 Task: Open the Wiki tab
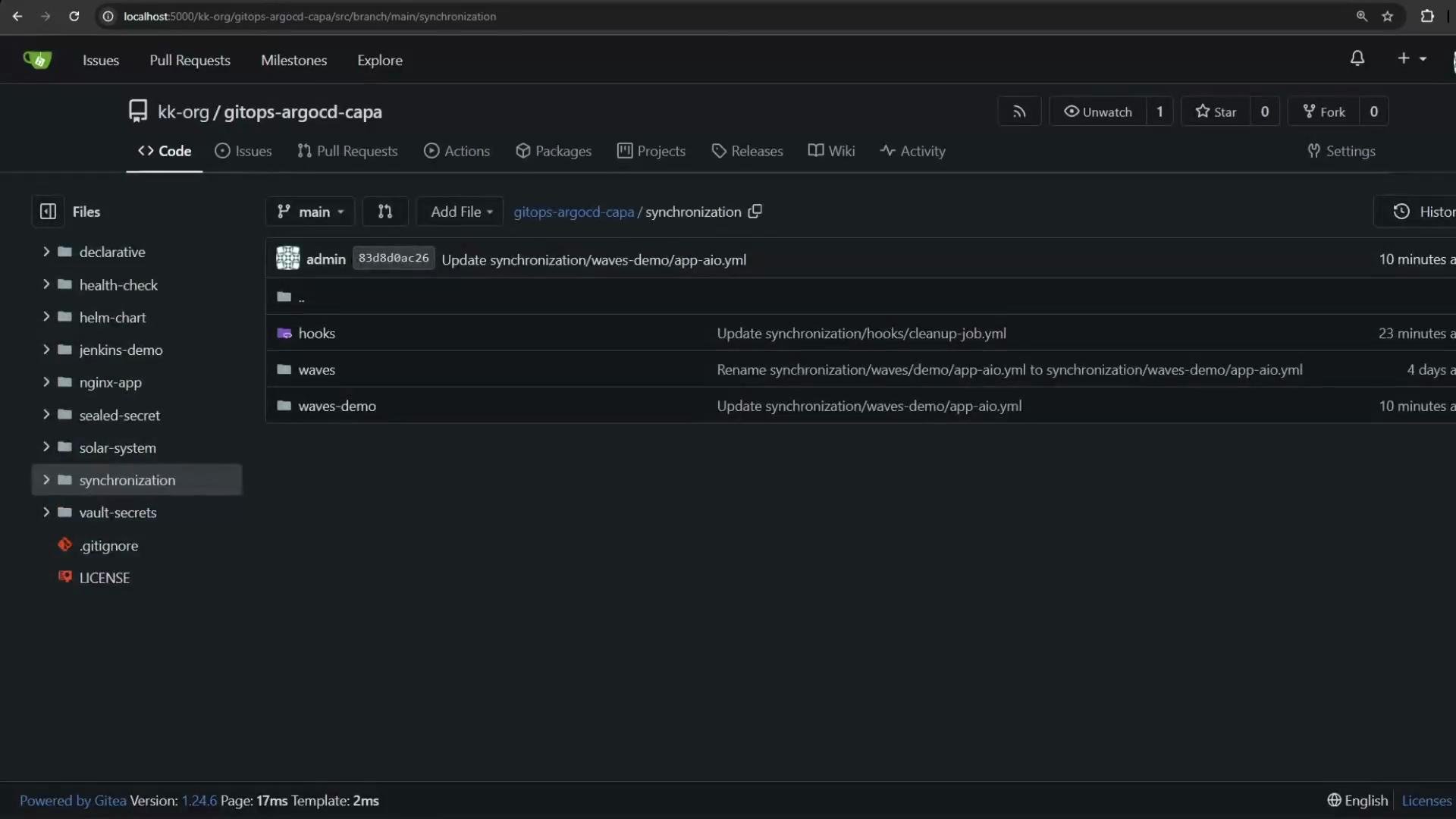832,151
